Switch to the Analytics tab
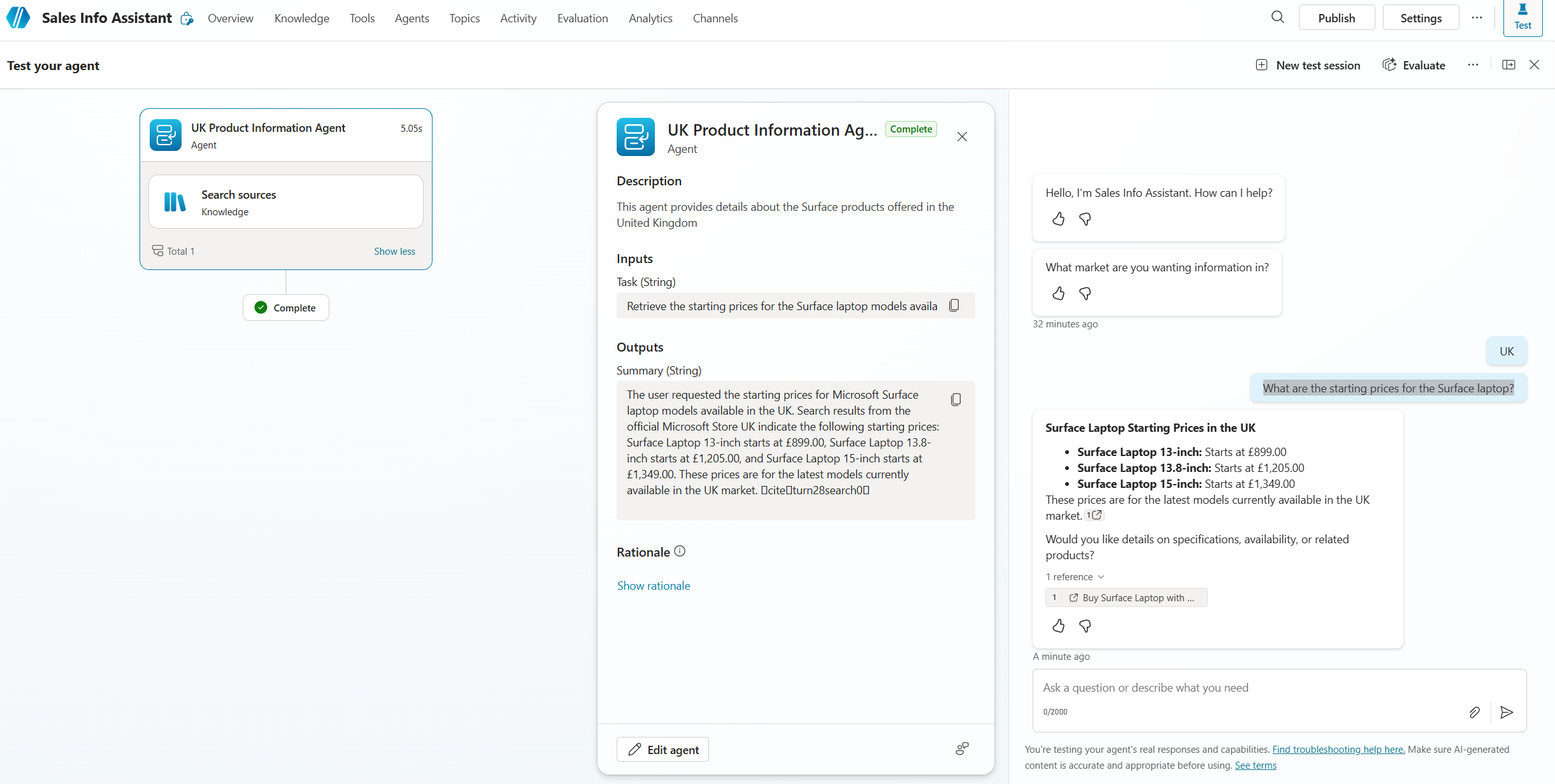 point(650,18)
